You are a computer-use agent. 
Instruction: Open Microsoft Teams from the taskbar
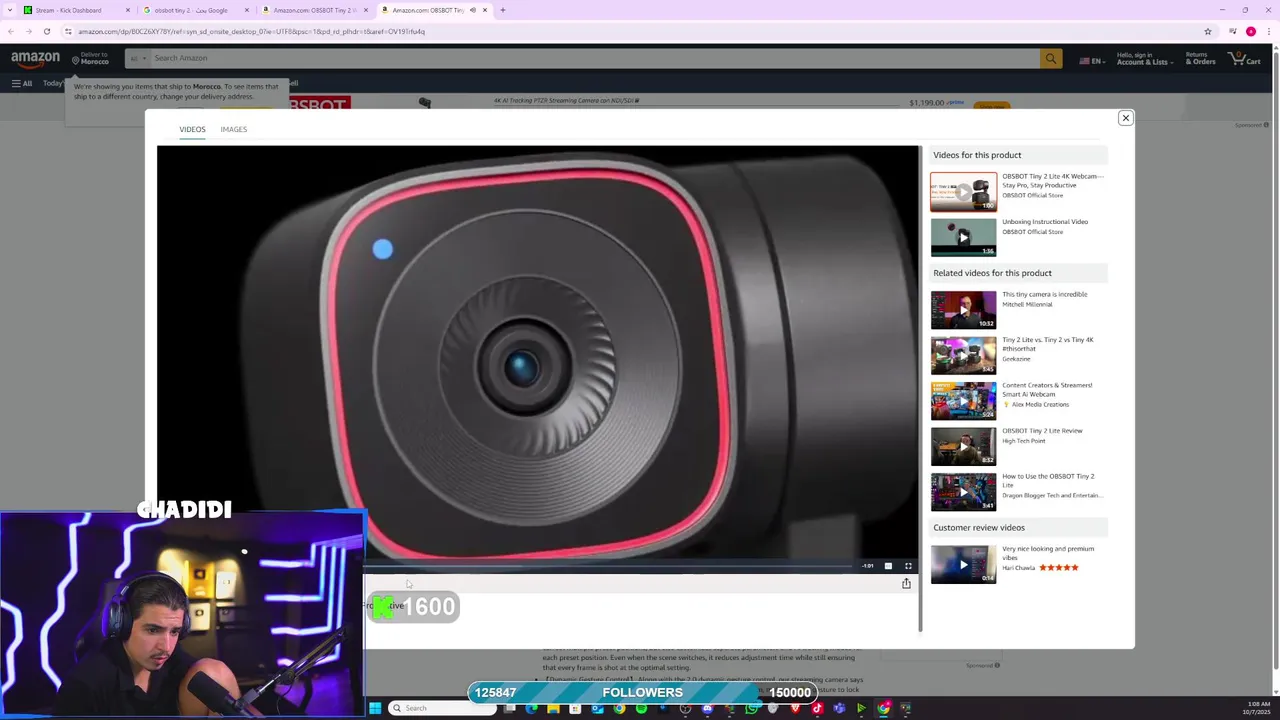(x=840, y=708)
